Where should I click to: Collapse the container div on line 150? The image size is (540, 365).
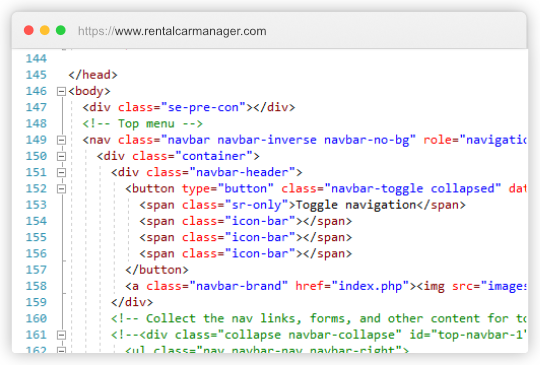(61, 156)
